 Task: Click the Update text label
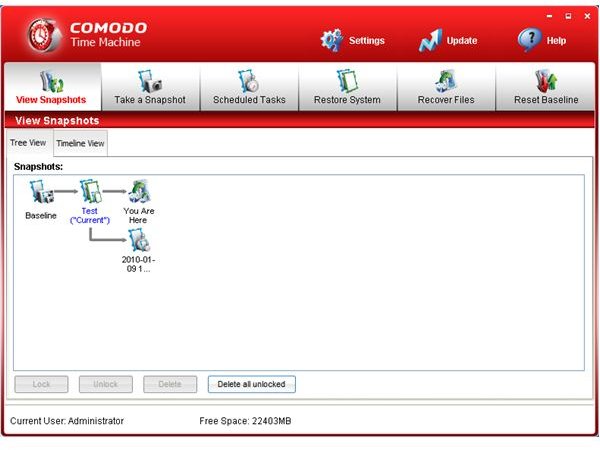pyautogui.click(x=462, y=41)
